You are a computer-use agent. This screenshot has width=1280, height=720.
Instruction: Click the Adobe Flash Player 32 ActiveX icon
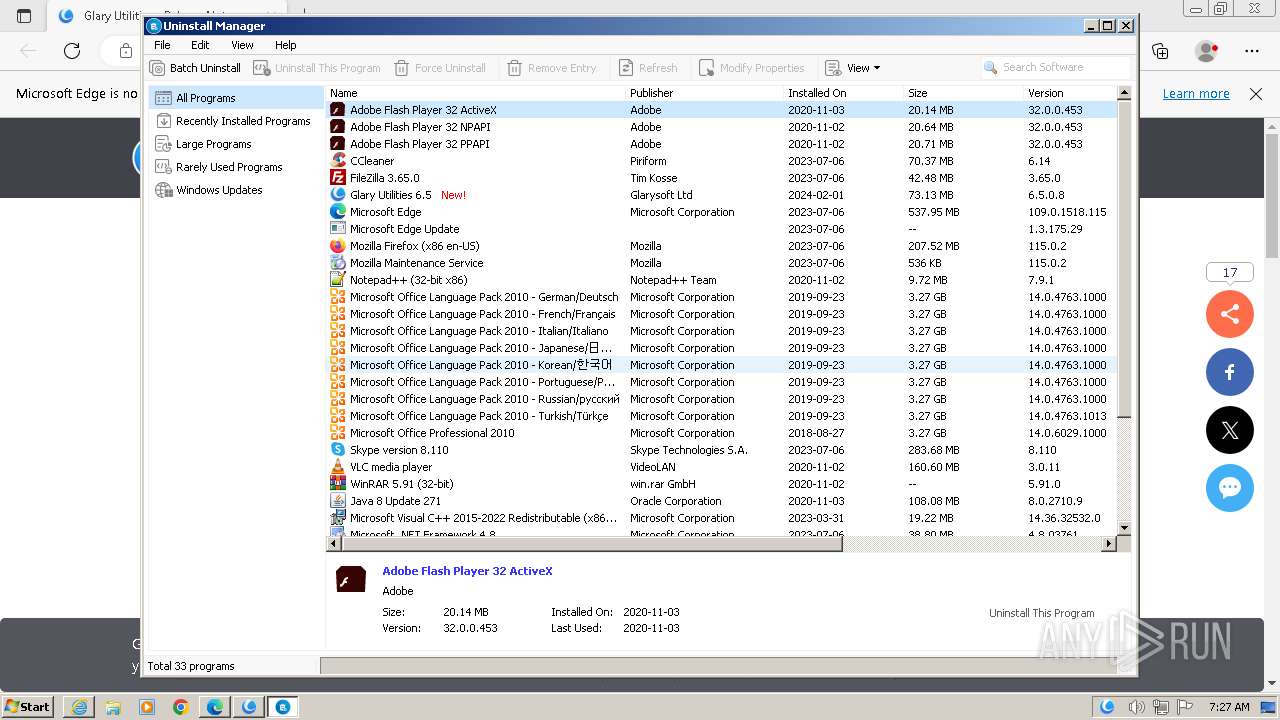[338, 110]
